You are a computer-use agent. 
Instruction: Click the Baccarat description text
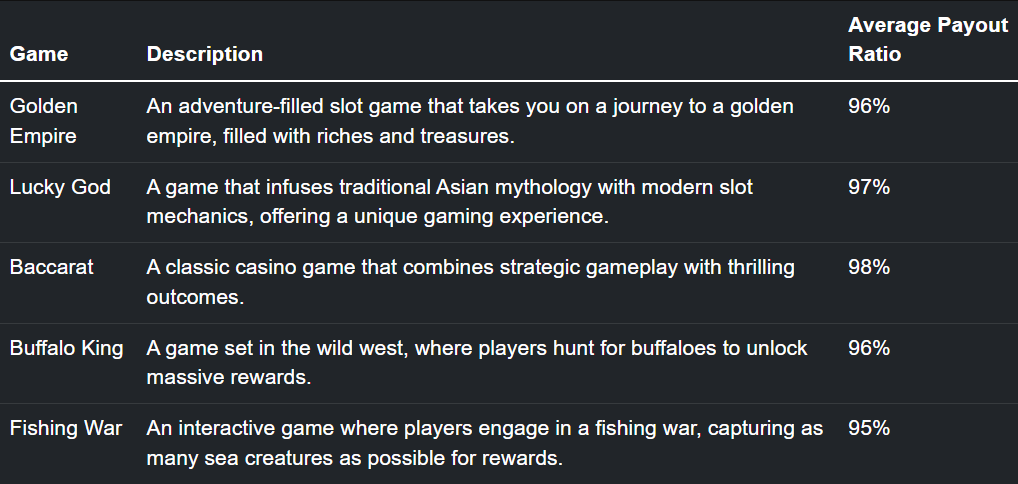[471, 282]
